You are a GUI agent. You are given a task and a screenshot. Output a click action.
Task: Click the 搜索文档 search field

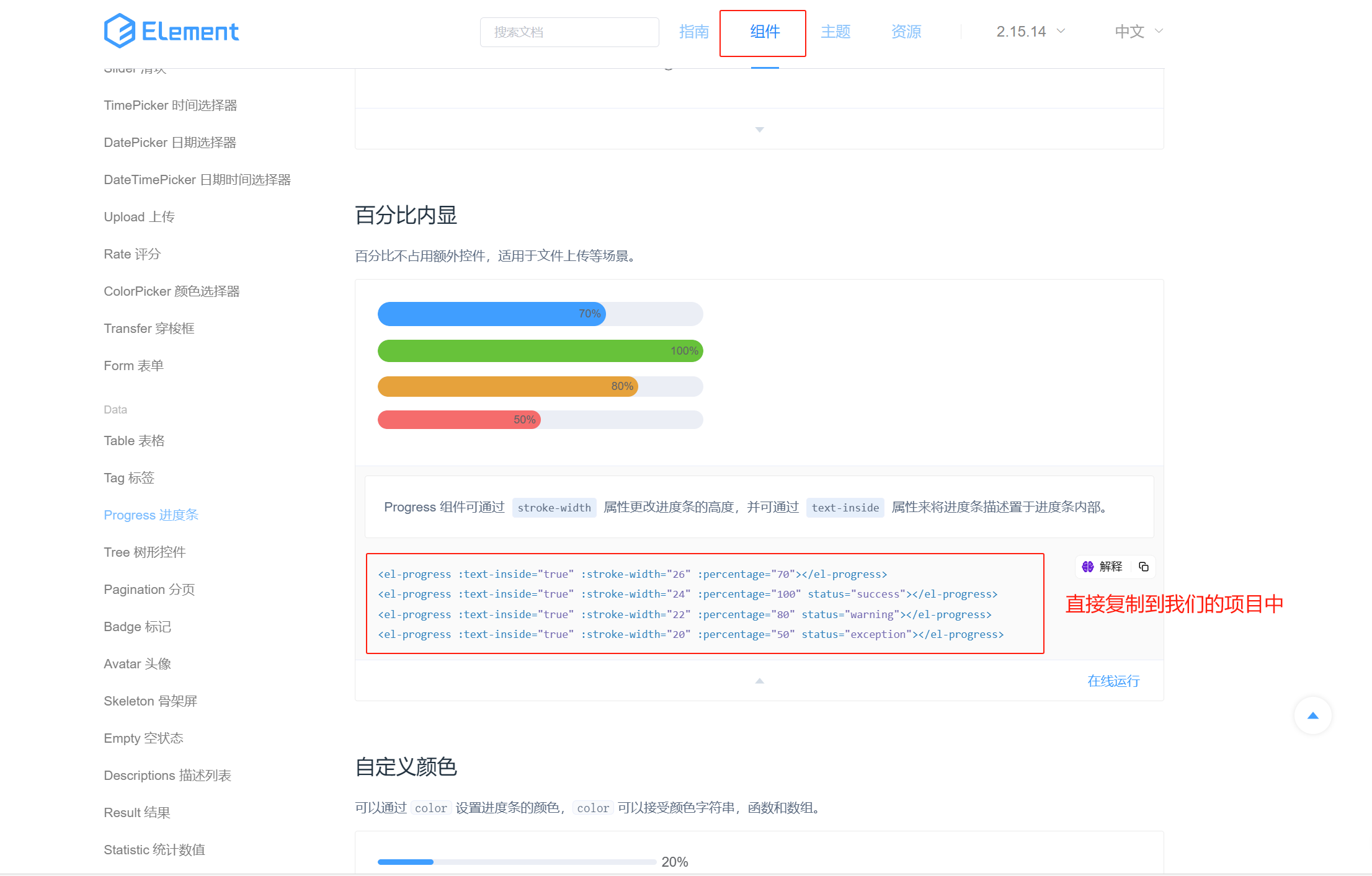[x=569, y=32]
